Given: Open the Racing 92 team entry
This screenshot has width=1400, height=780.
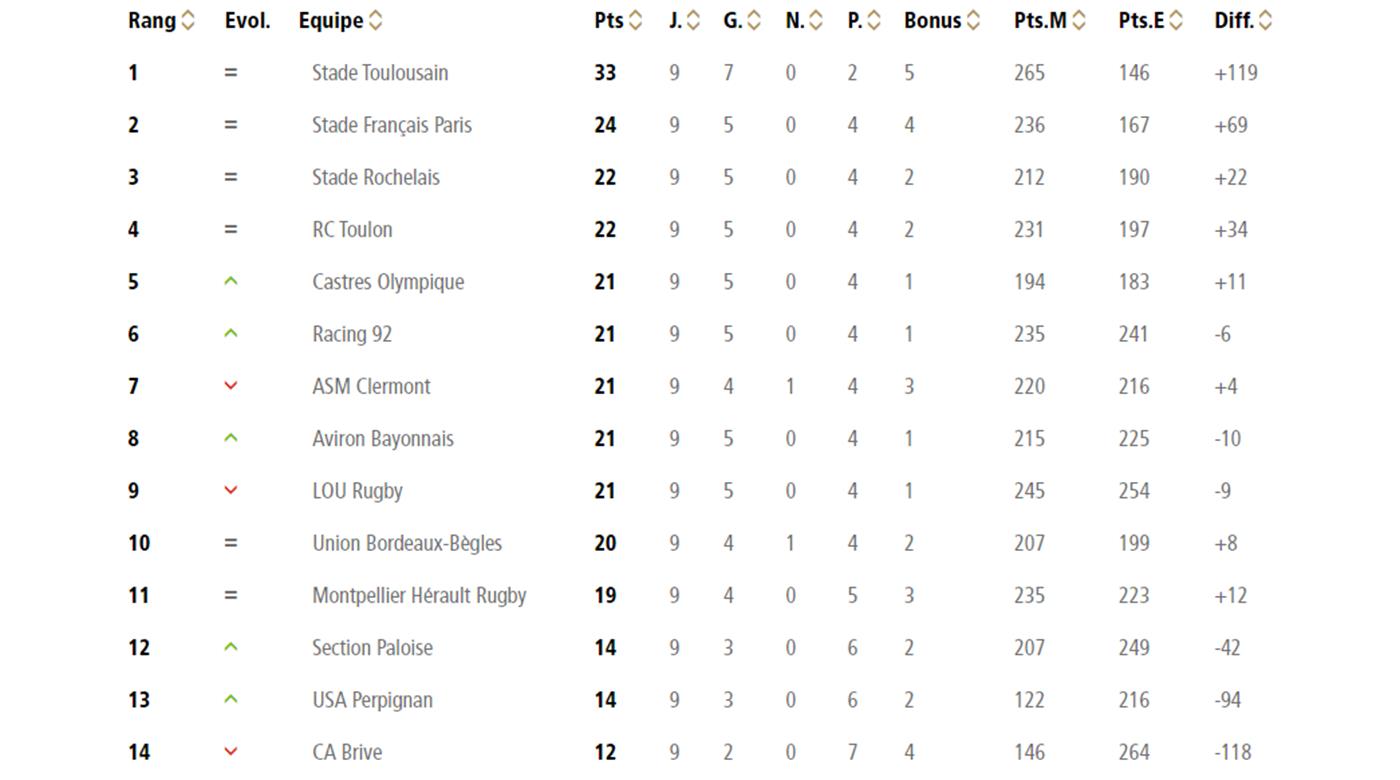Looking at the screenshot, I should (x=355, y=333).
